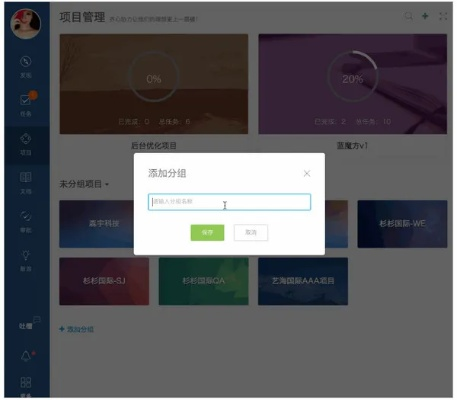The height and width of the screenshot is (400, 457).
Task: Click the 0% progress ring
Action: point(154,77)
